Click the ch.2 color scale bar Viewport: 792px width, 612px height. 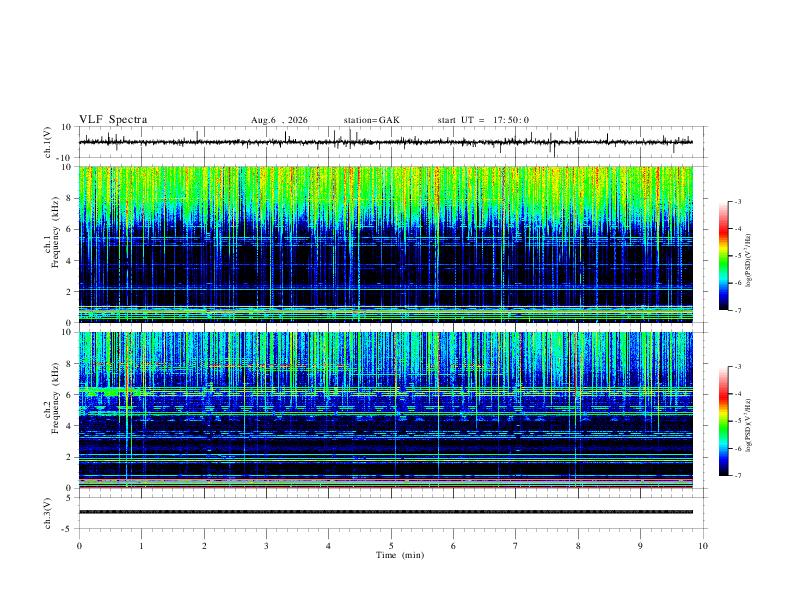click(x=723, y=421)
